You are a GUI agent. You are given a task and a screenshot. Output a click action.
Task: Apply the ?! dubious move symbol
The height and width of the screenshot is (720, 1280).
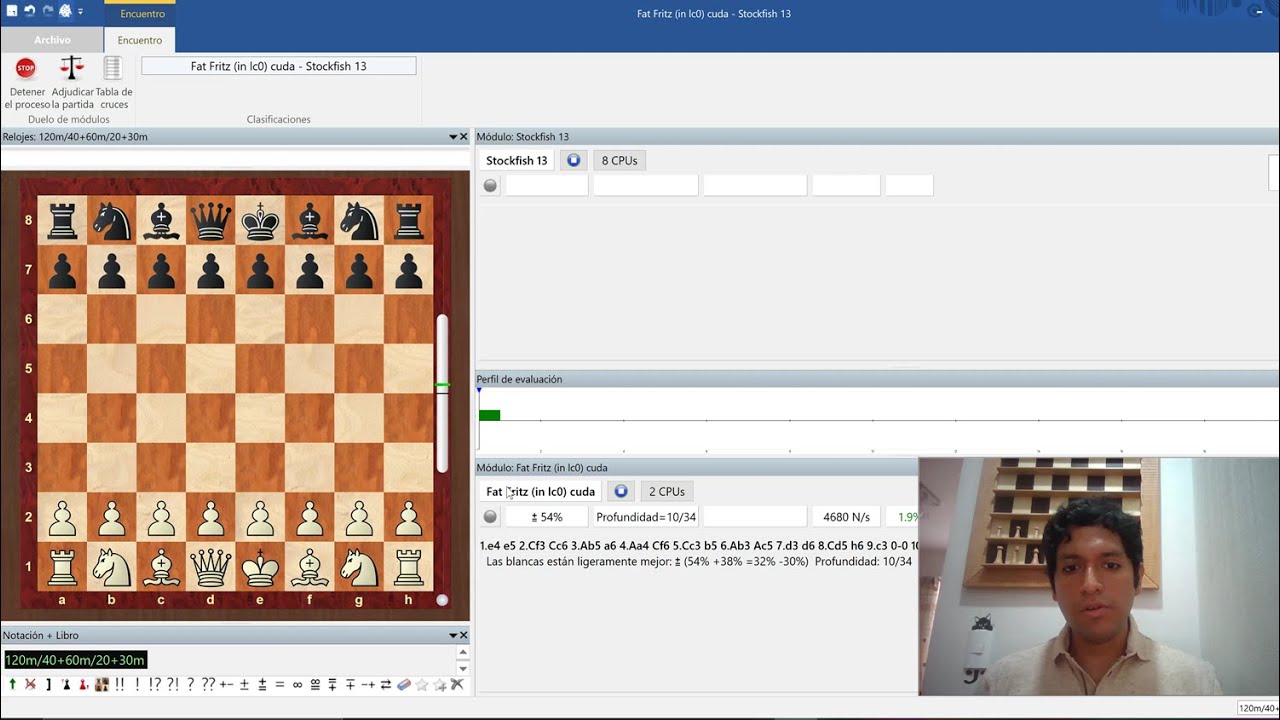[x=173, y=685]
